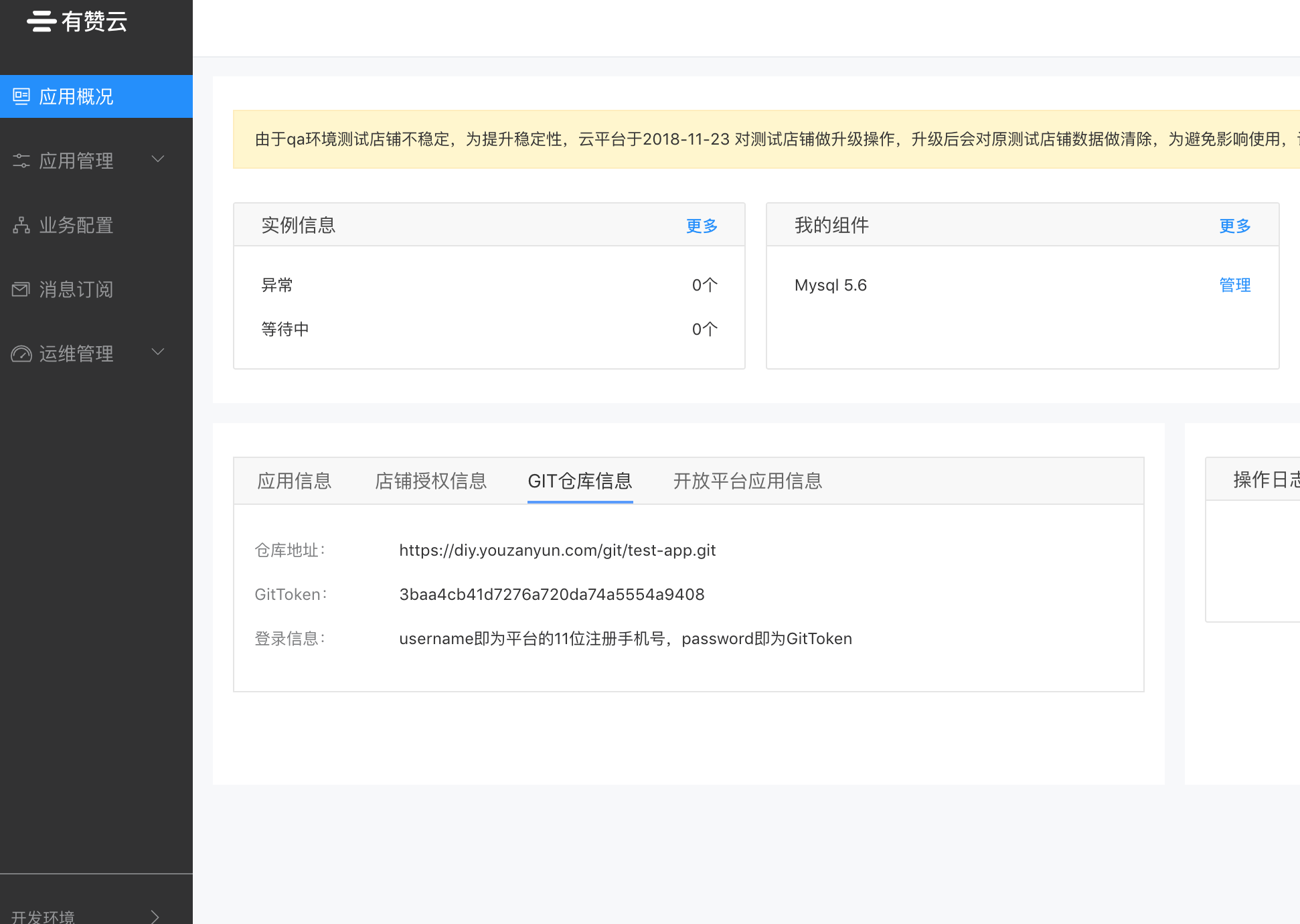
Task: Select the GIT仓库信息 tab
Action: (x=580, y=481)
